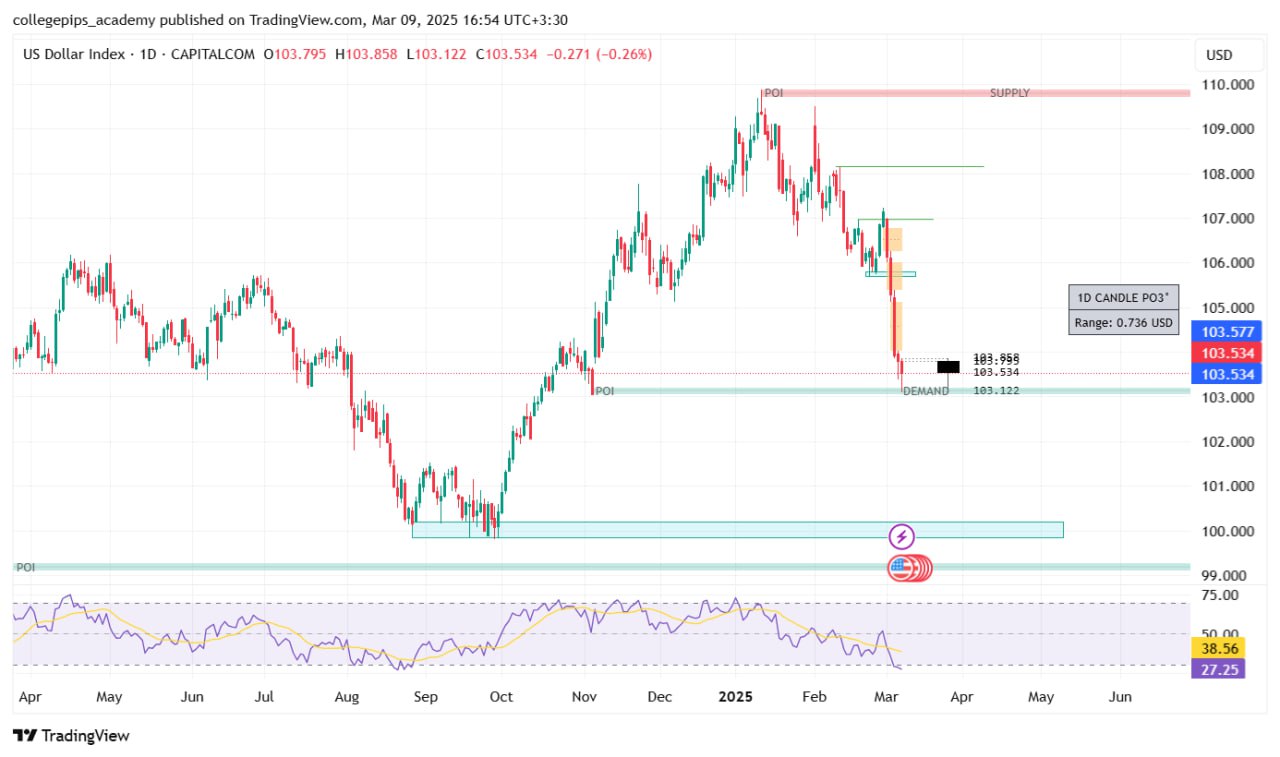
Task: Click the Feb label on time axis
Action: 814,697
